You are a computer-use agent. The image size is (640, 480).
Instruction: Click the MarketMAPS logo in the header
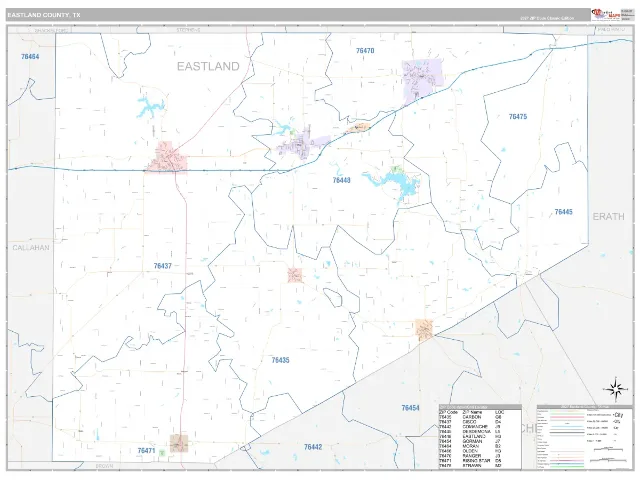pos(606,15)
